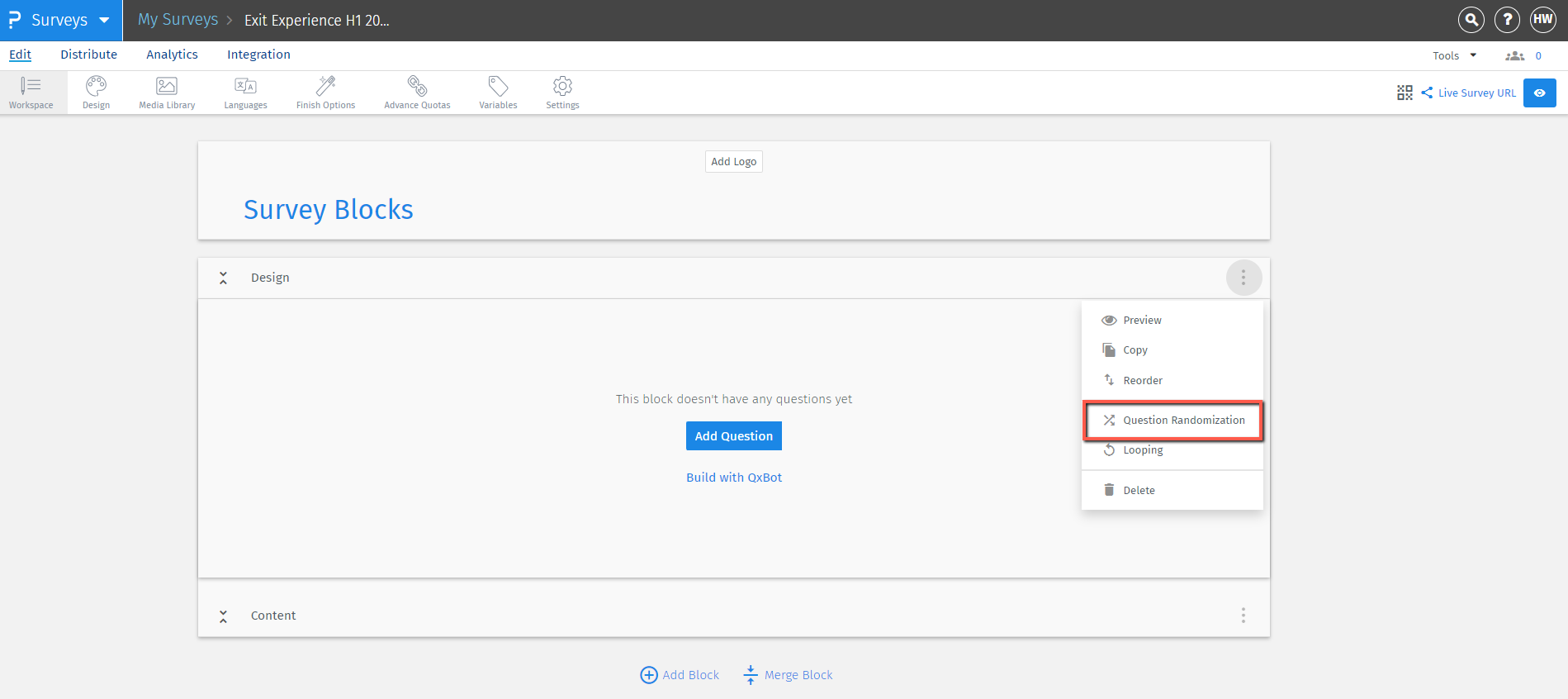1568x699 pixels.
Task: Click the collaborator count 0
Action: tap(1538, 56)
